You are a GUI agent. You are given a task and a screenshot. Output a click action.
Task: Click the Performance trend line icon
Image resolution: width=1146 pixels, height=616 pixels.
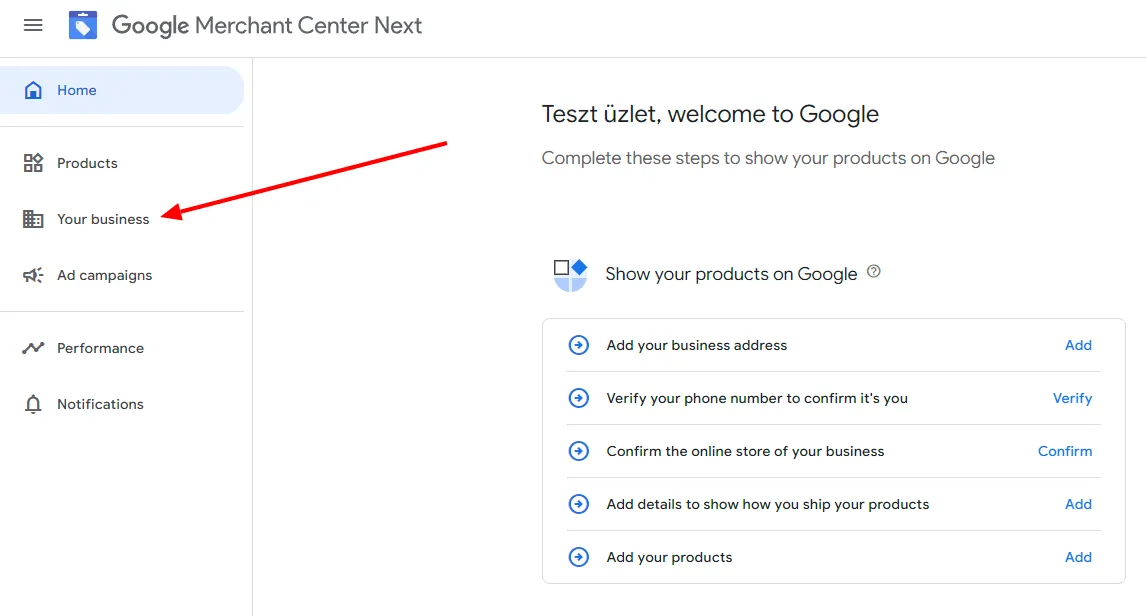tap(33, 348)
